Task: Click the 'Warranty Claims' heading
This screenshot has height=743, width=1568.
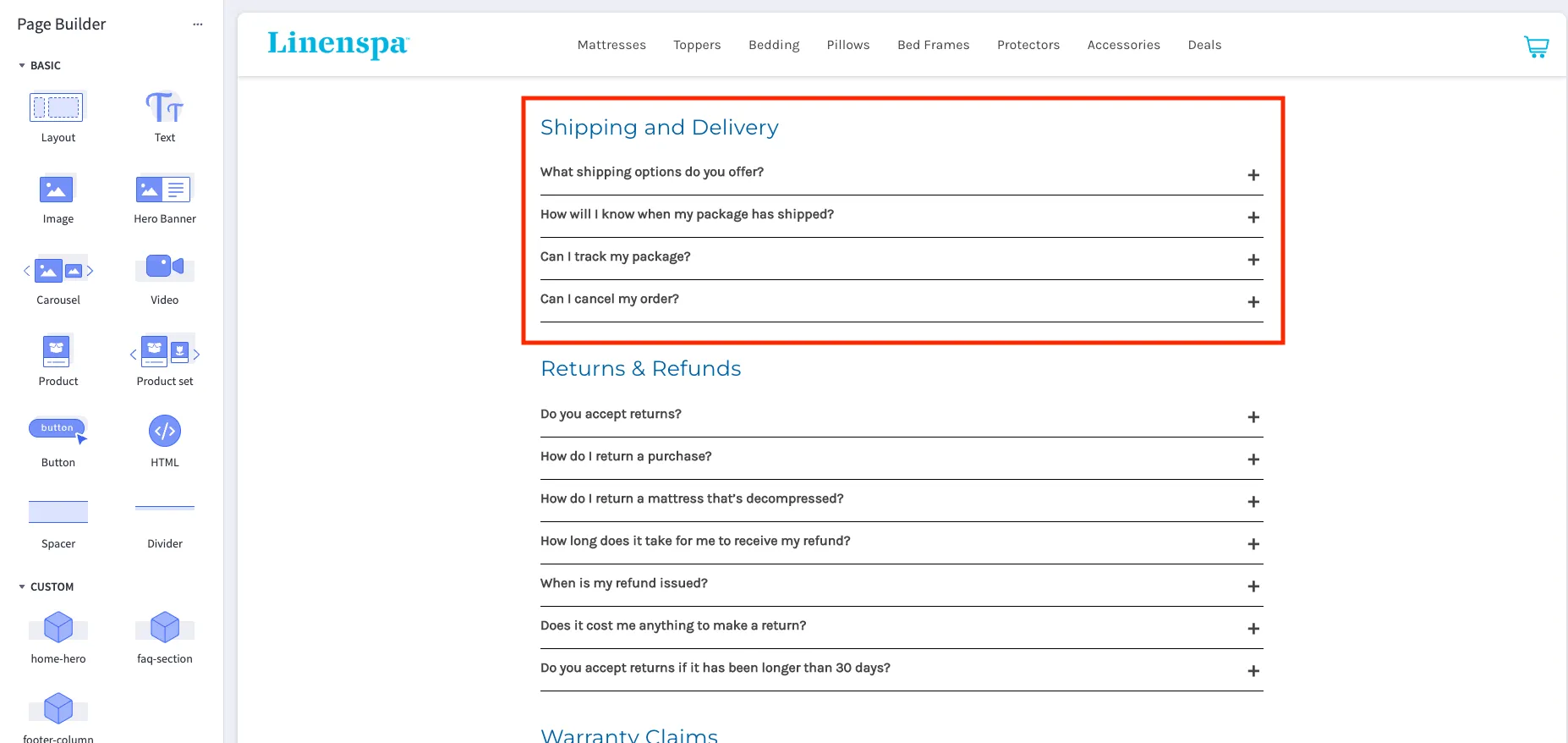Action: [629, 735]
